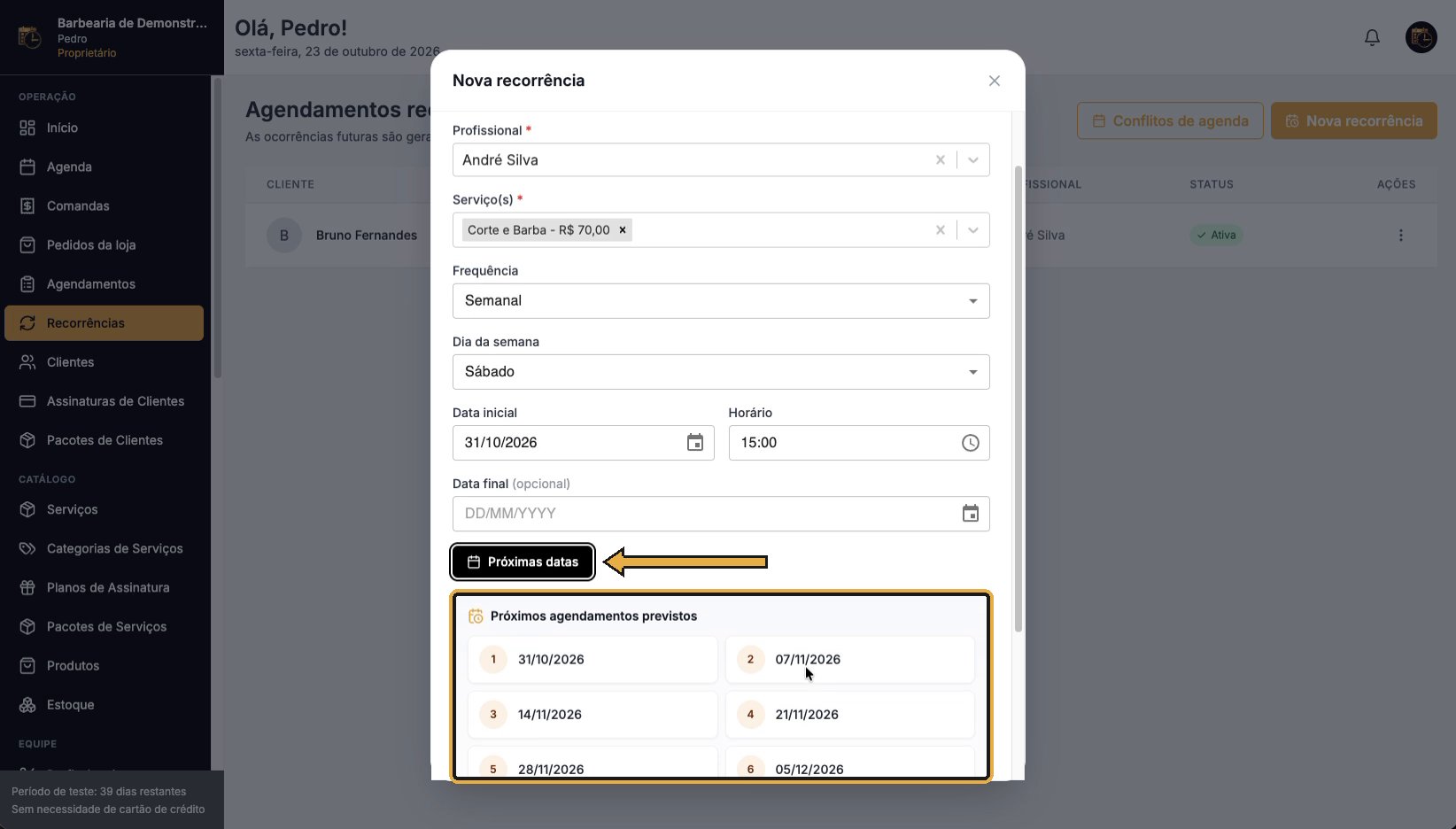
Task: Click the sidebar scrollbar thumb
Action: point(218,228)
